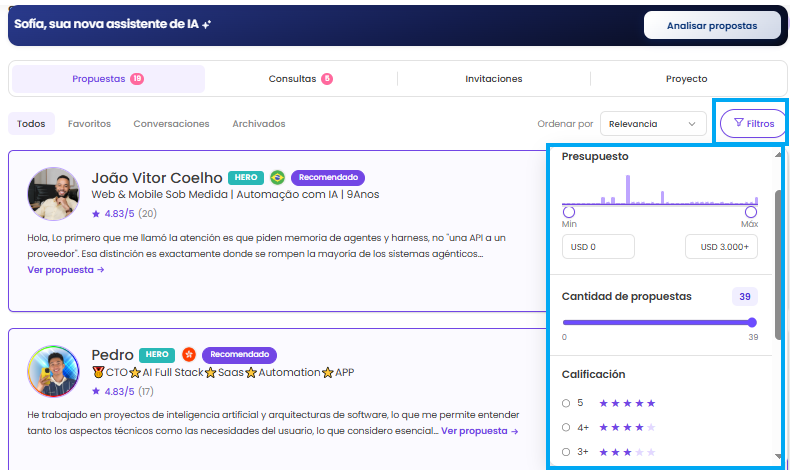Open the Invitaciones tab

494,79
